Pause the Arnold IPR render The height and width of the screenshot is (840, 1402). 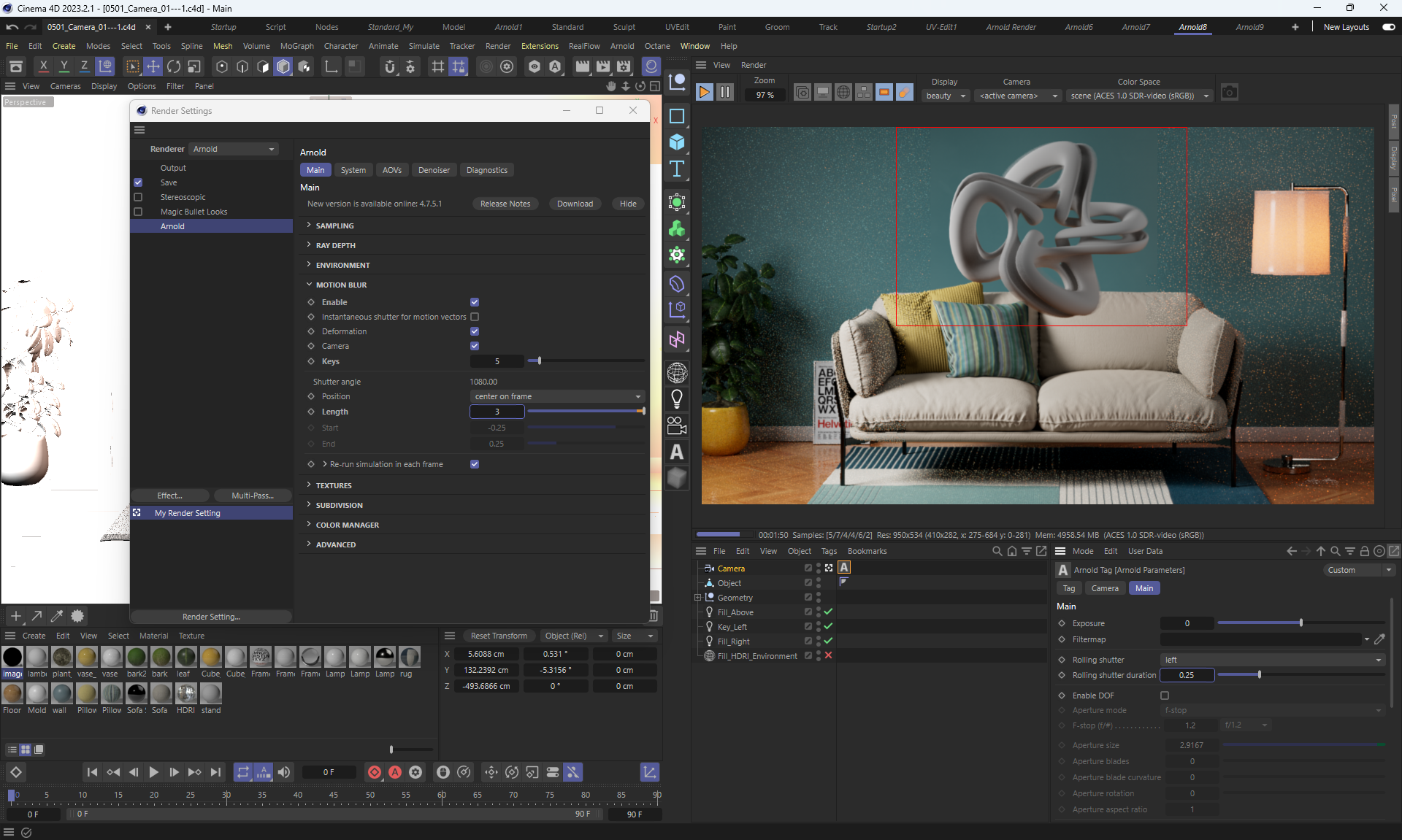pyautogui.click(x=724, y=92)
